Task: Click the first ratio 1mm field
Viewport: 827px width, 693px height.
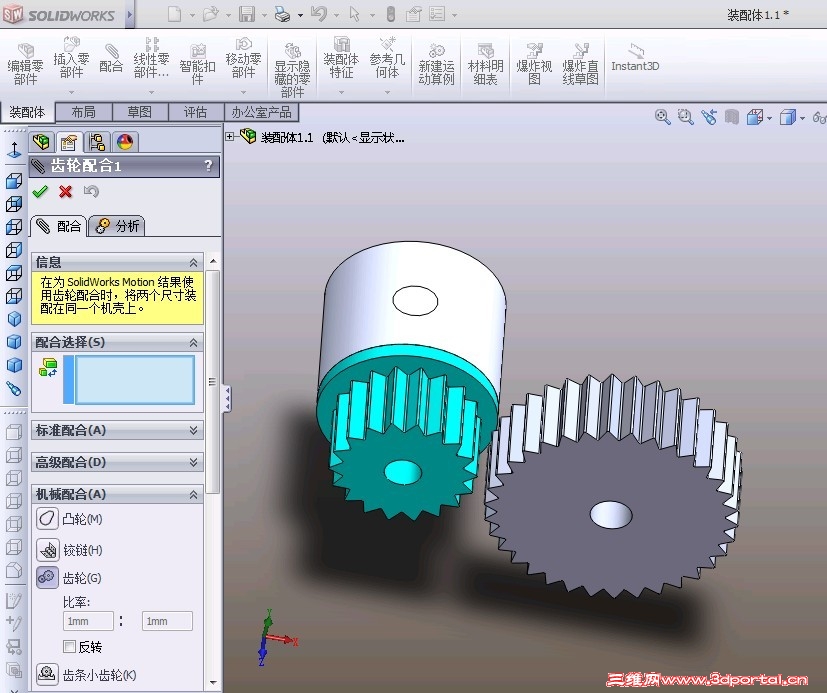Action: point(88,621)
